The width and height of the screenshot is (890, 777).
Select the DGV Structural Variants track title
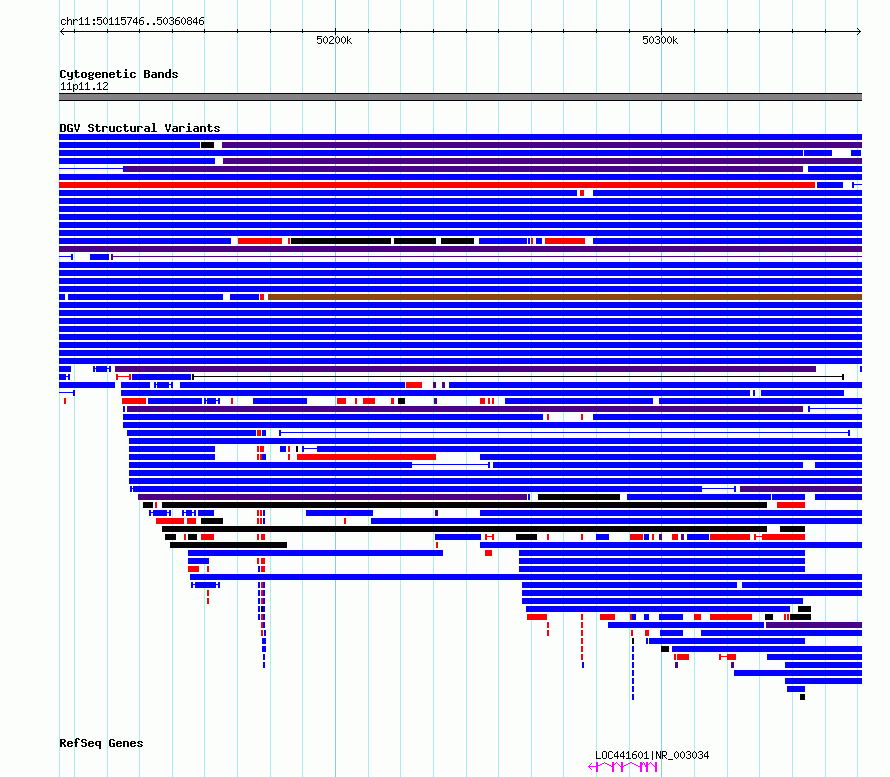[140, 128]
